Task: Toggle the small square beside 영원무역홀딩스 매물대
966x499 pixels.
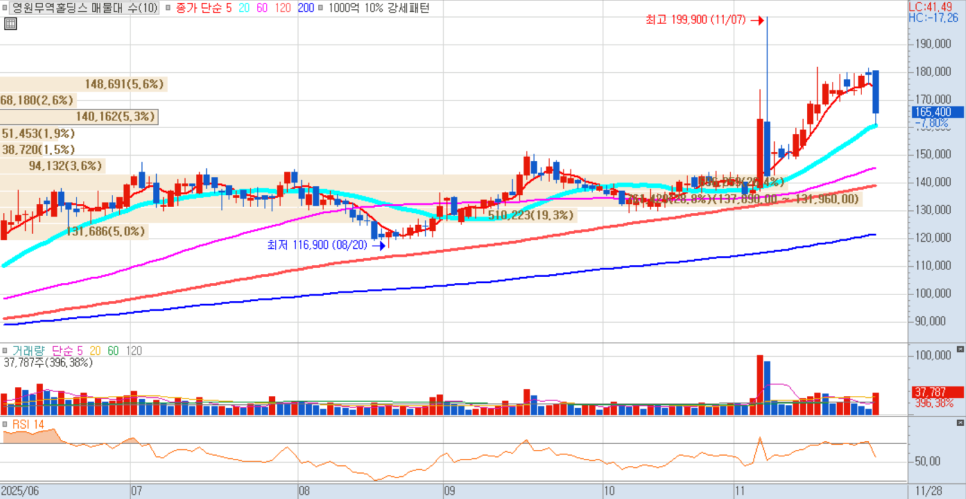Action: tap(6, 8)
